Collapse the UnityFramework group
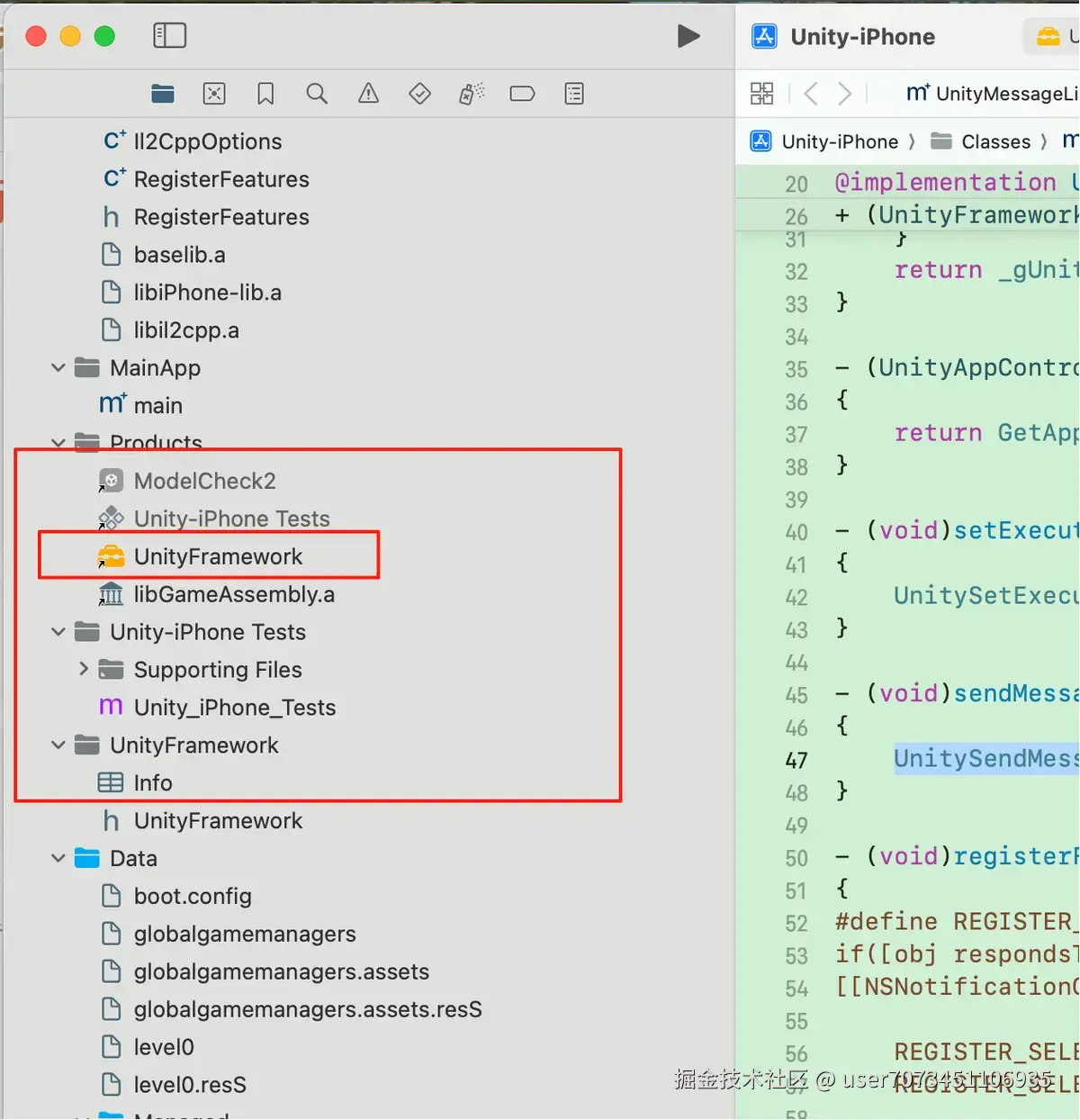This screenshot has height=1120, width=1080. tap(58, 745)
